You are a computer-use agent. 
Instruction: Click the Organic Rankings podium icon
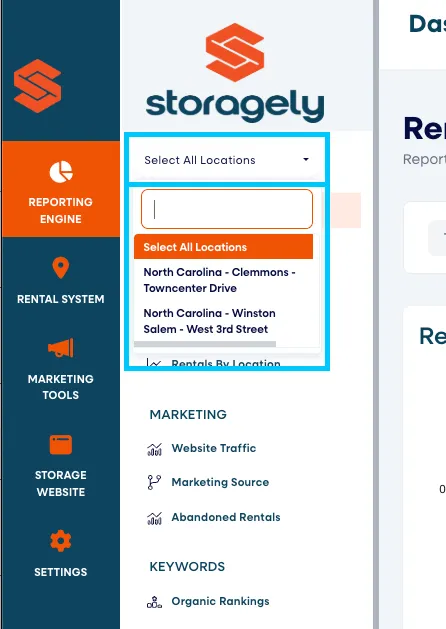154,602
